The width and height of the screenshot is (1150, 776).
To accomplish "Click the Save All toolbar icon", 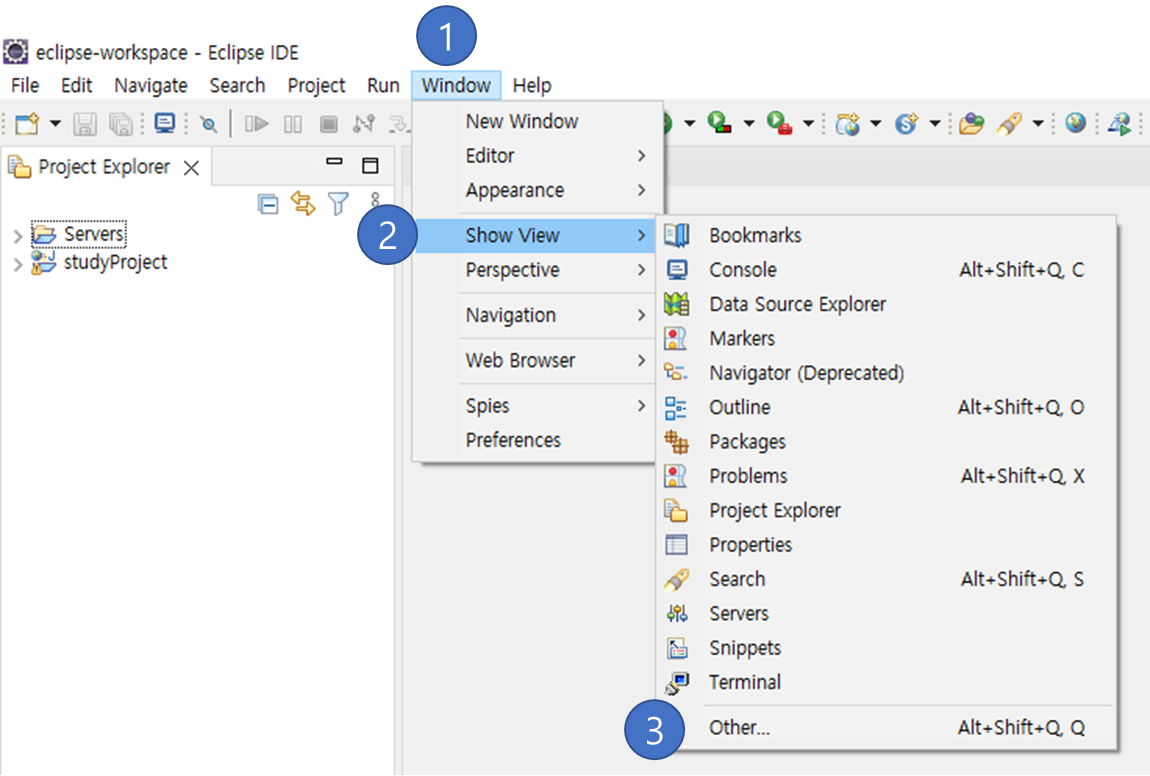I will pos(120,123).
